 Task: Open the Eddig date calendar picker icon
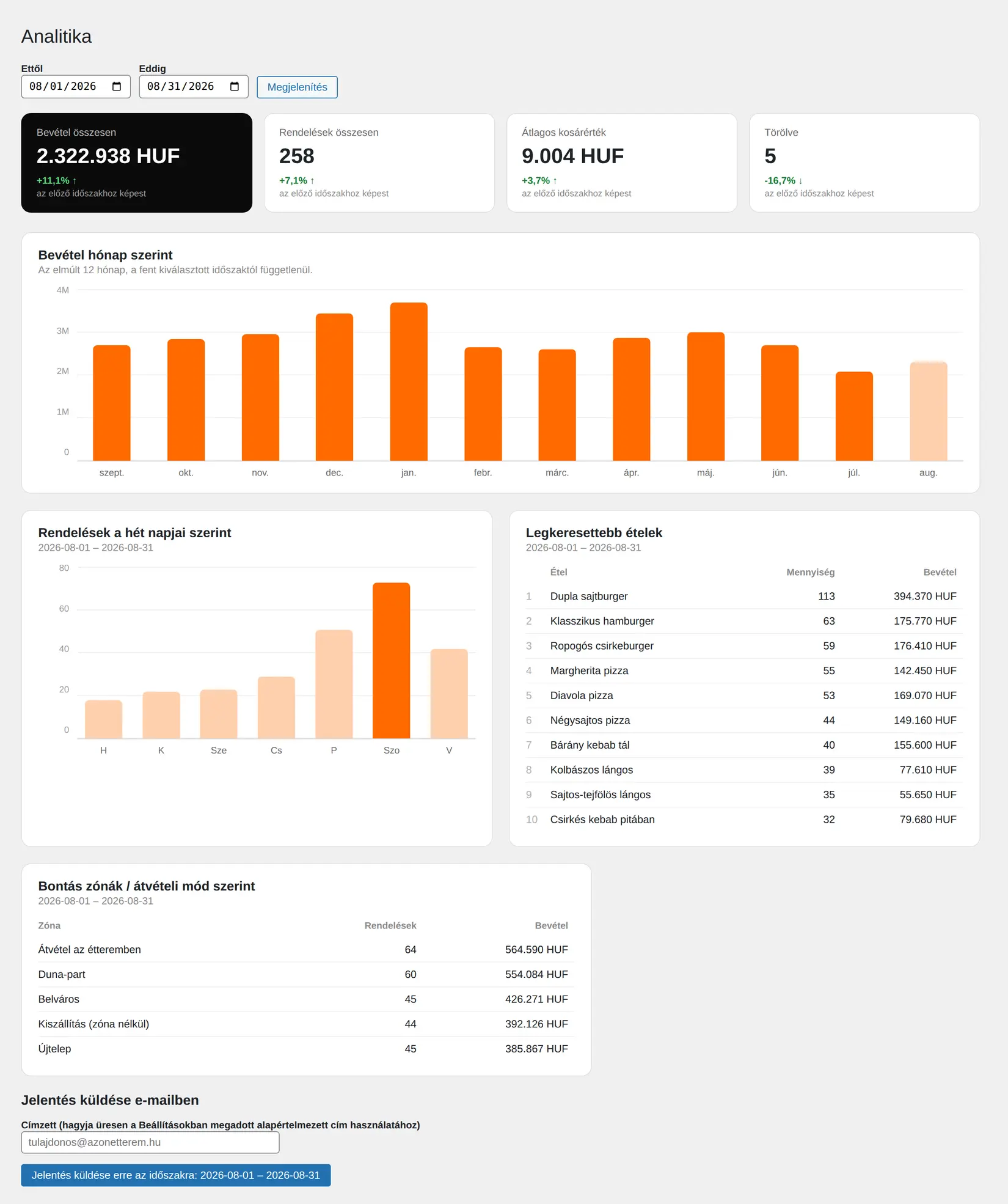click(235, 87)
